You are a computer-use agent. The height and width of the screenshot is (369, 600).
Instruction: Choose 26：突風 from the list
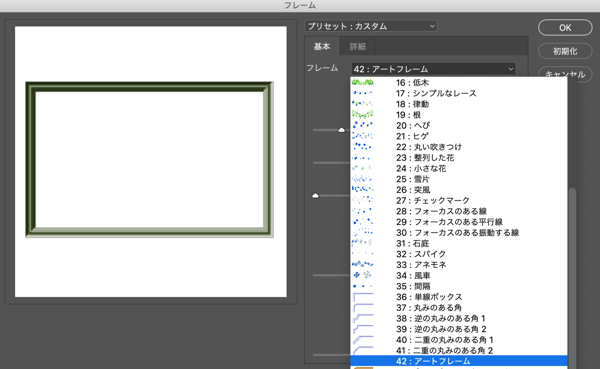[458, 190]
